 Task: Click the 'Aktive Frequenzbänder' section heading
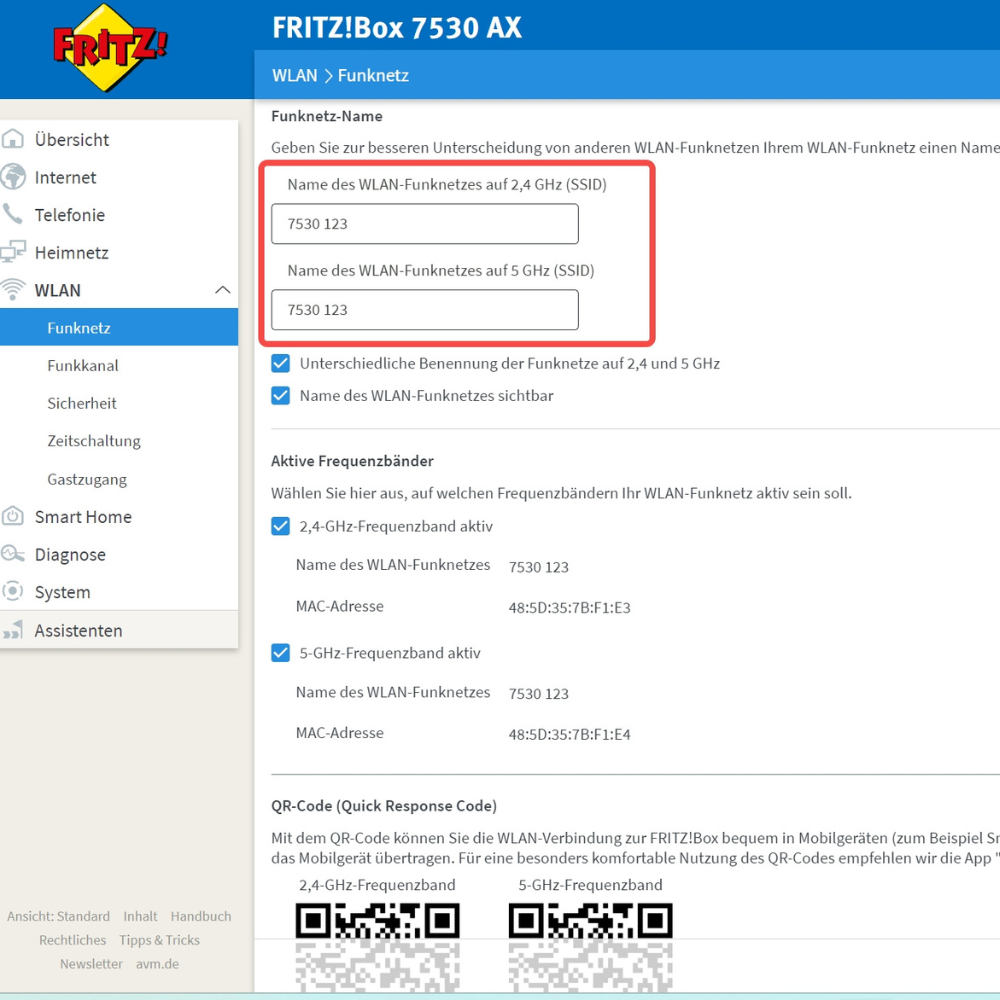[352, 460]
